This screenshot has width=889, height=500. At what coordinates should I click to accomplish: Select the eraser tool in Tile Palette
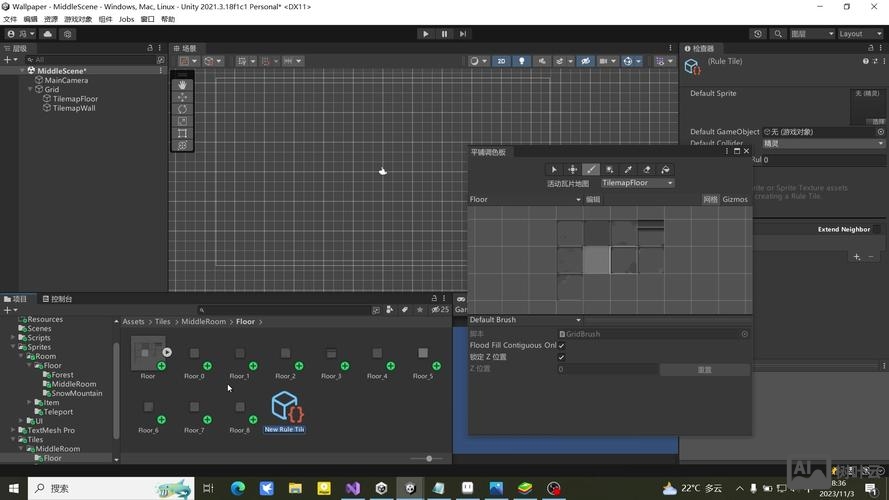[x=647, y=170]
